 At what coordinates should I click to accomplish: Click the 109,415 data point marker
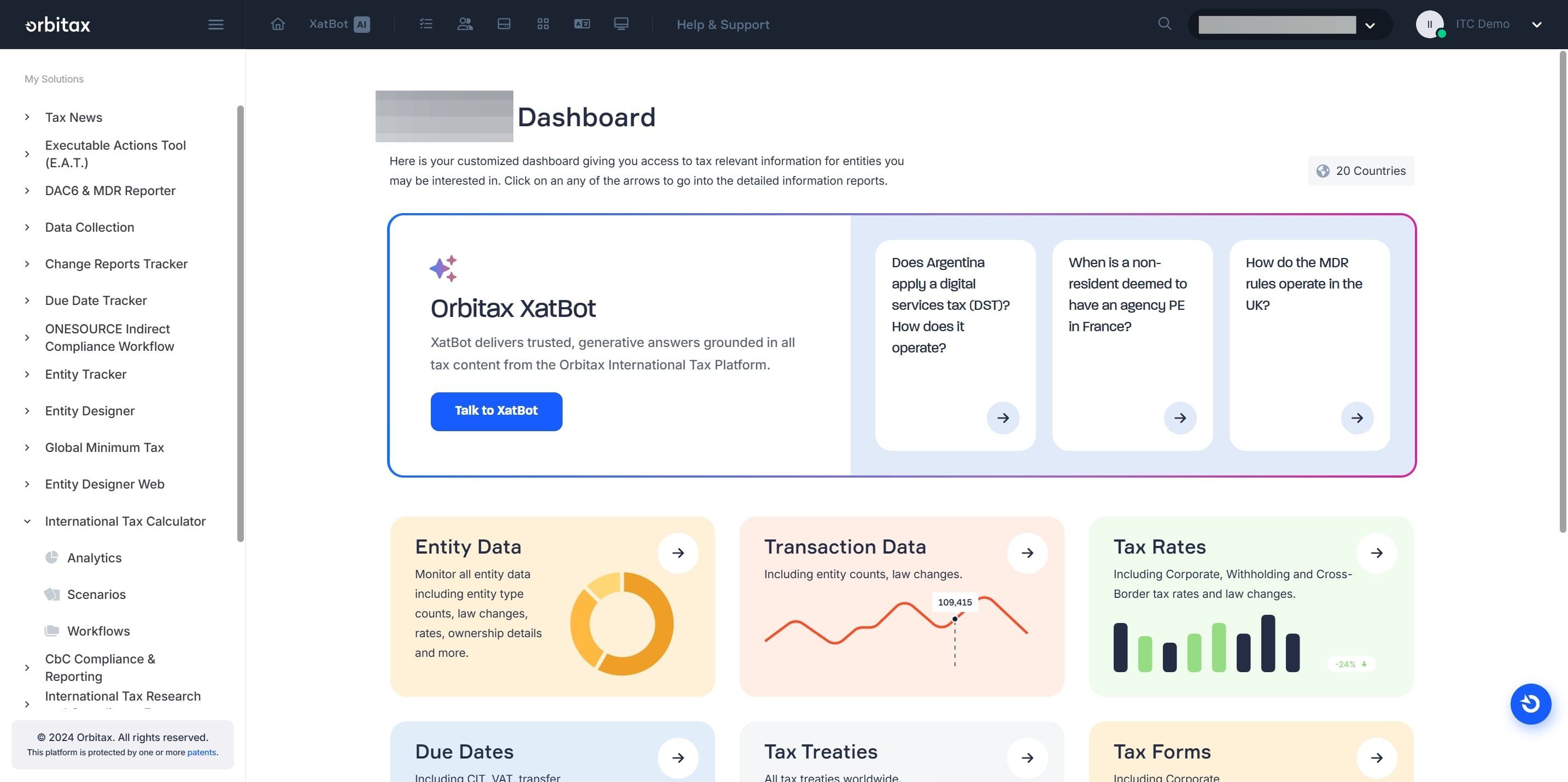(x=955, y=619)
